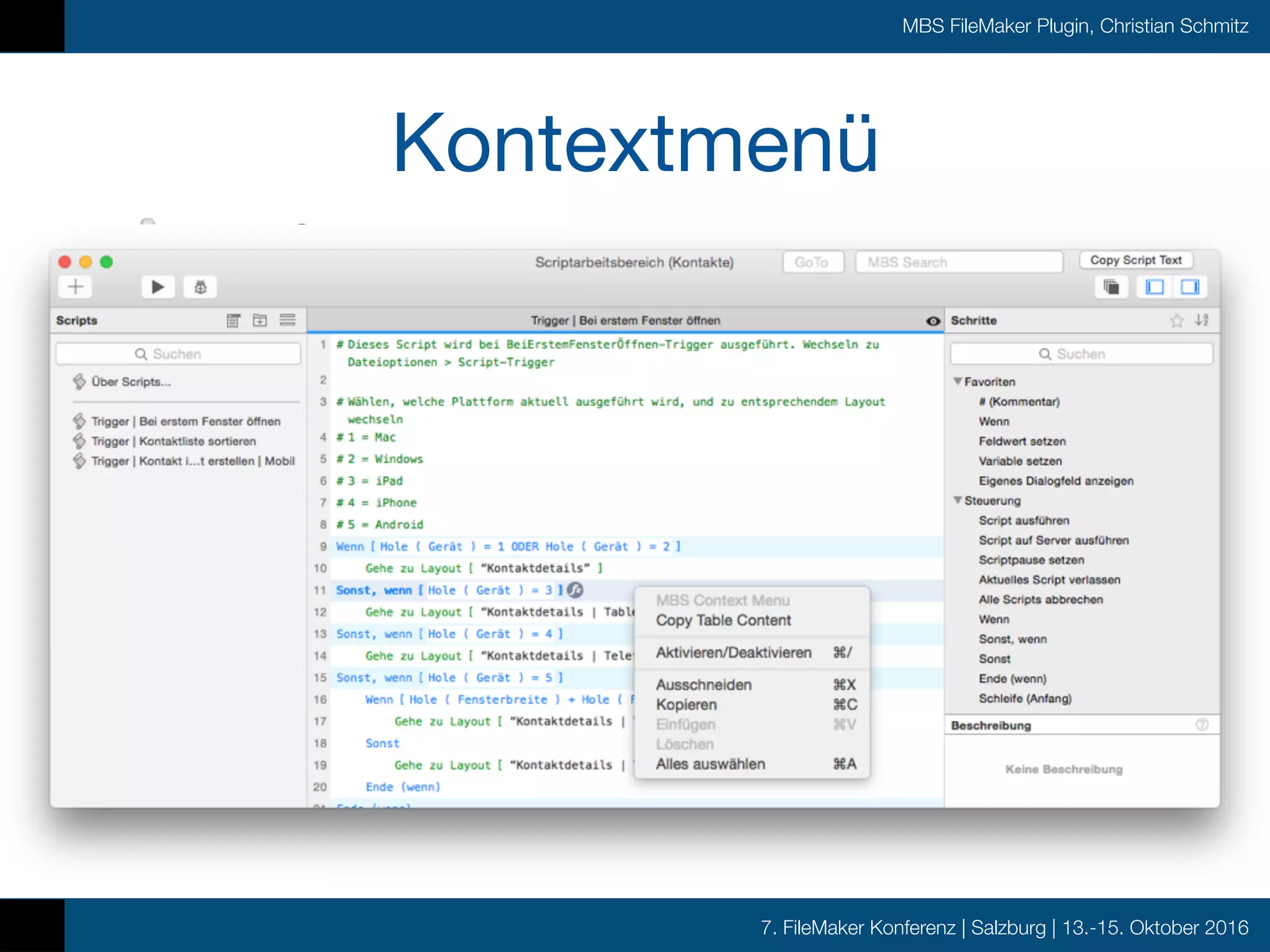Focus the Schritte Suchen search field

[x=1081, y=354]
